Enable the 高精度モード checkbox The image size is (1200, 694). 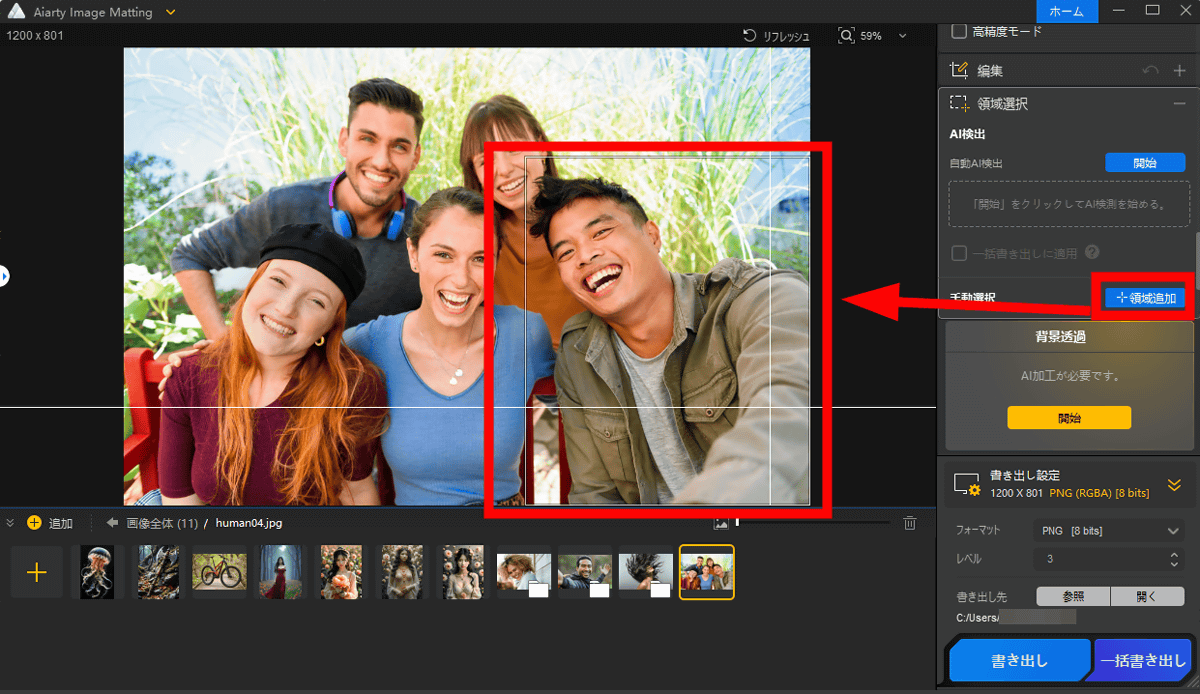pos(959,32)
